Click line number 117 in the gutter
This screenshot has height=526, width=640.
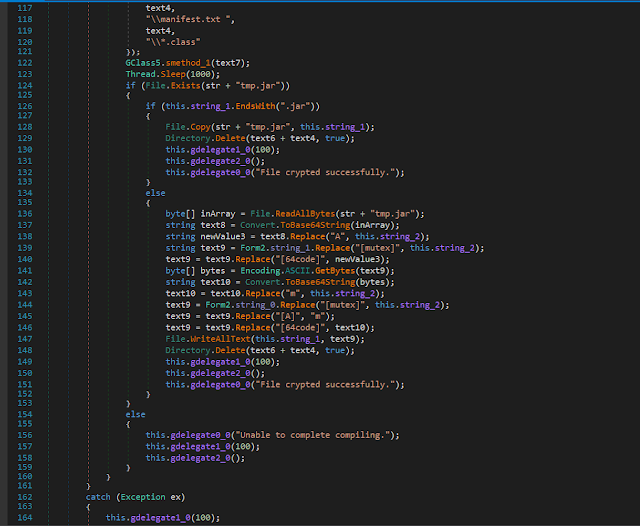[x=24, y=8]
